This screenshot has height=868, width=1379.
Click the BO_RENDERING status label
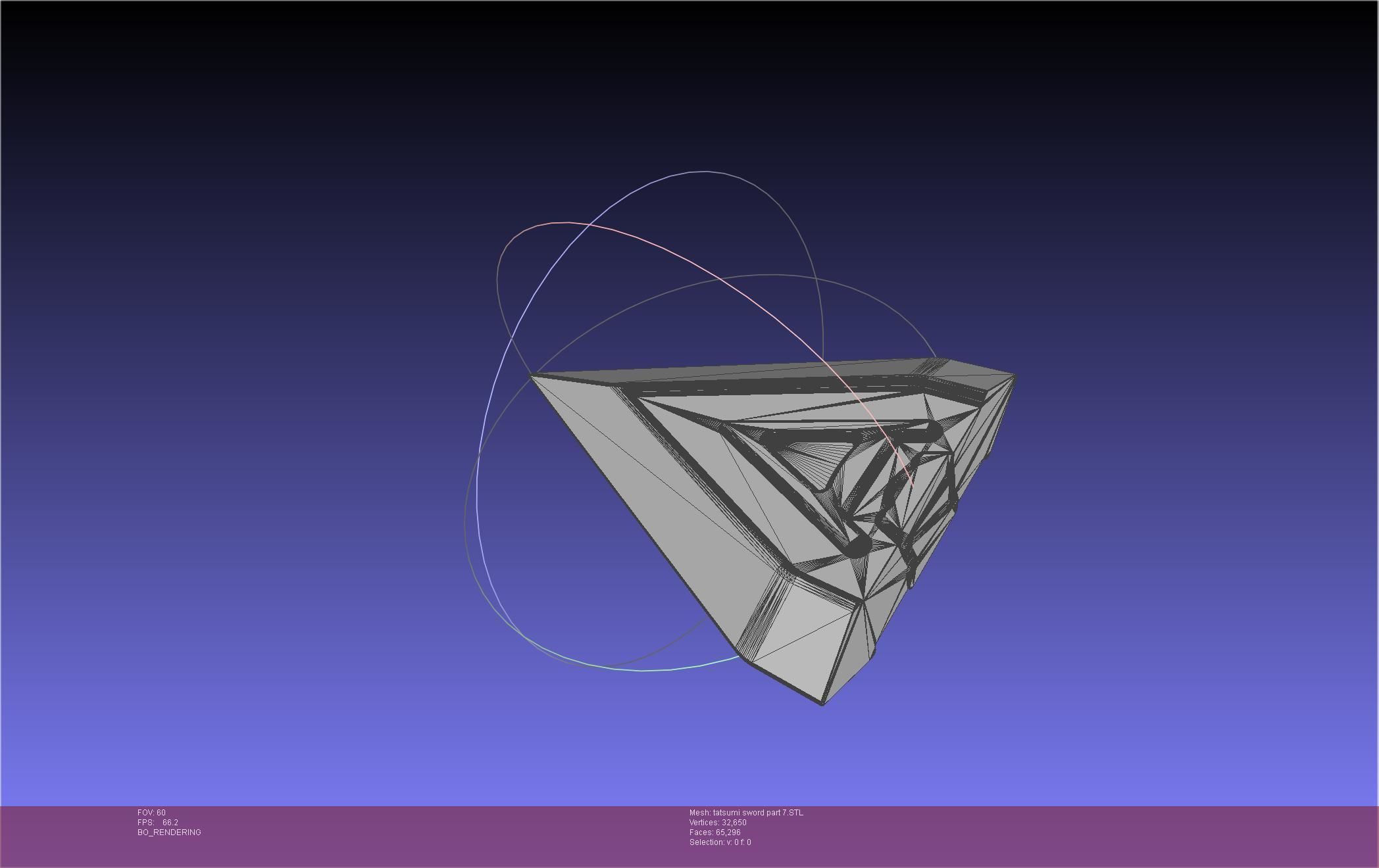point(169,832)
